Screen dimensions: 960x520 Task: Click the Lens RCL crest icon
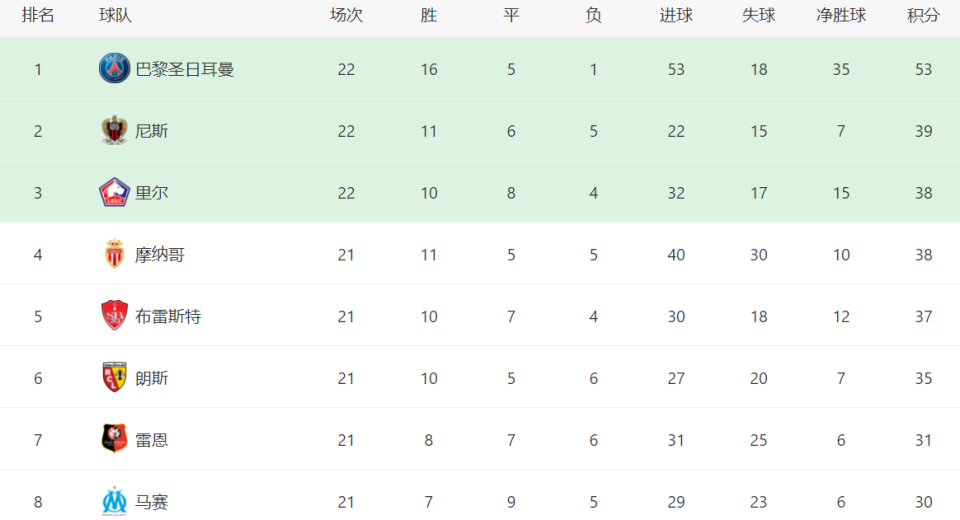[x=114, y=377]
